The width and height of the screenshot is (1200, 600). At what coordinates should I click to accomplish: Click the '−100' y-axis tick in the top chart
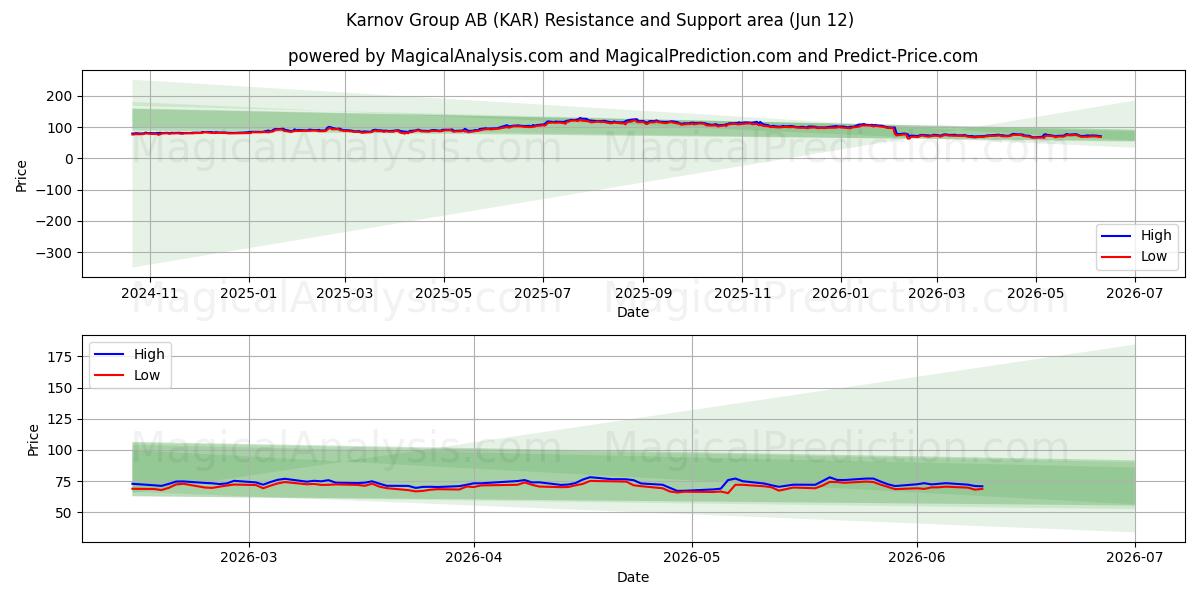[56, 190]
